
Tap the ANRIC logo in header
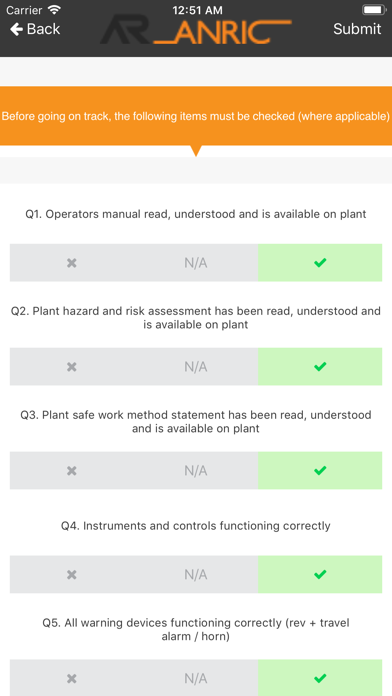click(x=196, y=29)
